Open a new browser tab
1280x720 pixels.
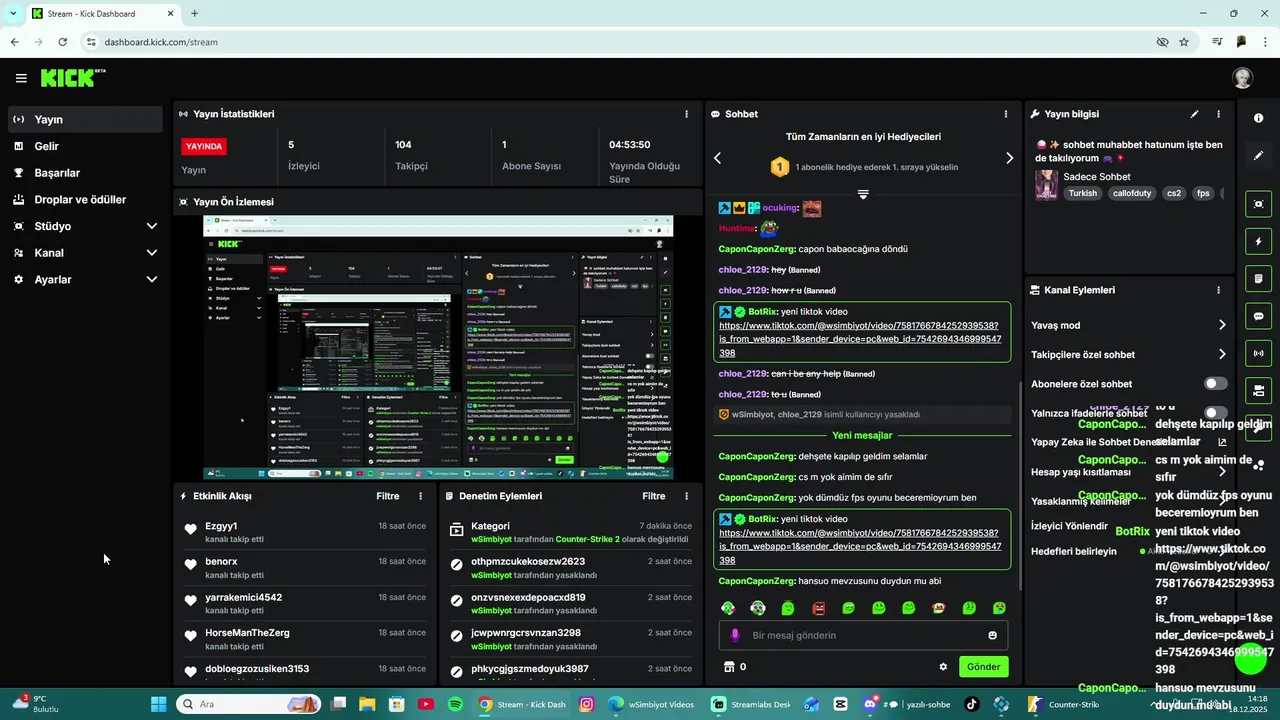[194, 14]
